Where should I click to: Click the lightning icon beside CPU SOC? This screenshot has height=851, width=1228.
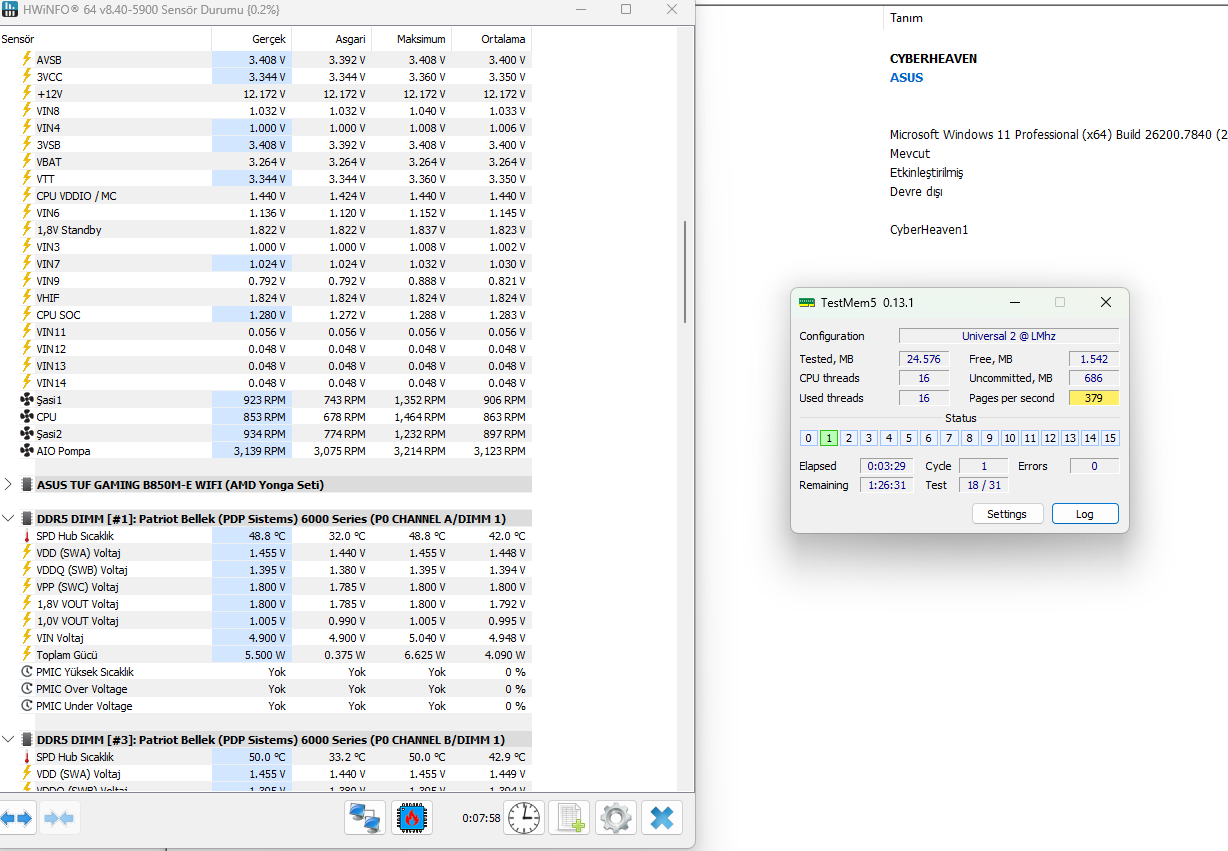click(x=27, y=315)
